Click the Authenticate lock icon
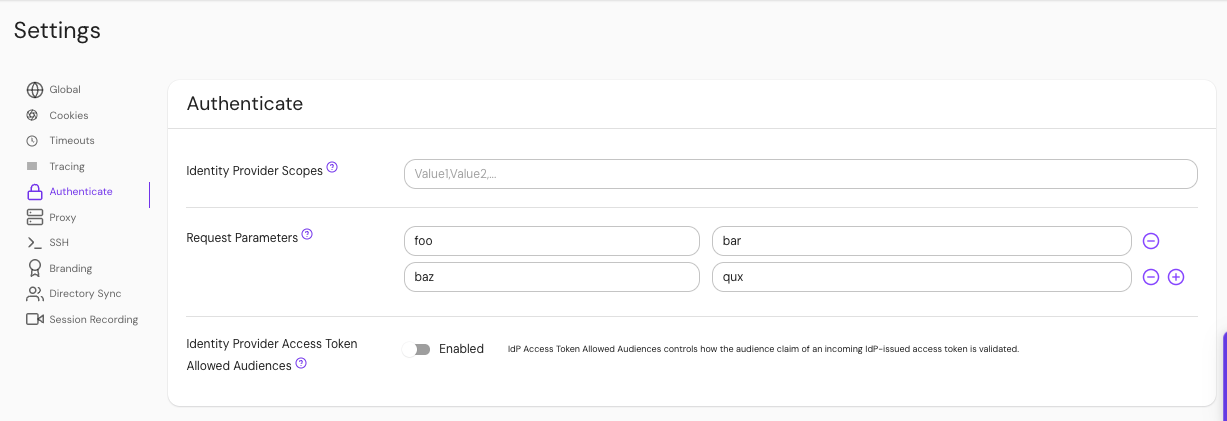 pos(35,192)
